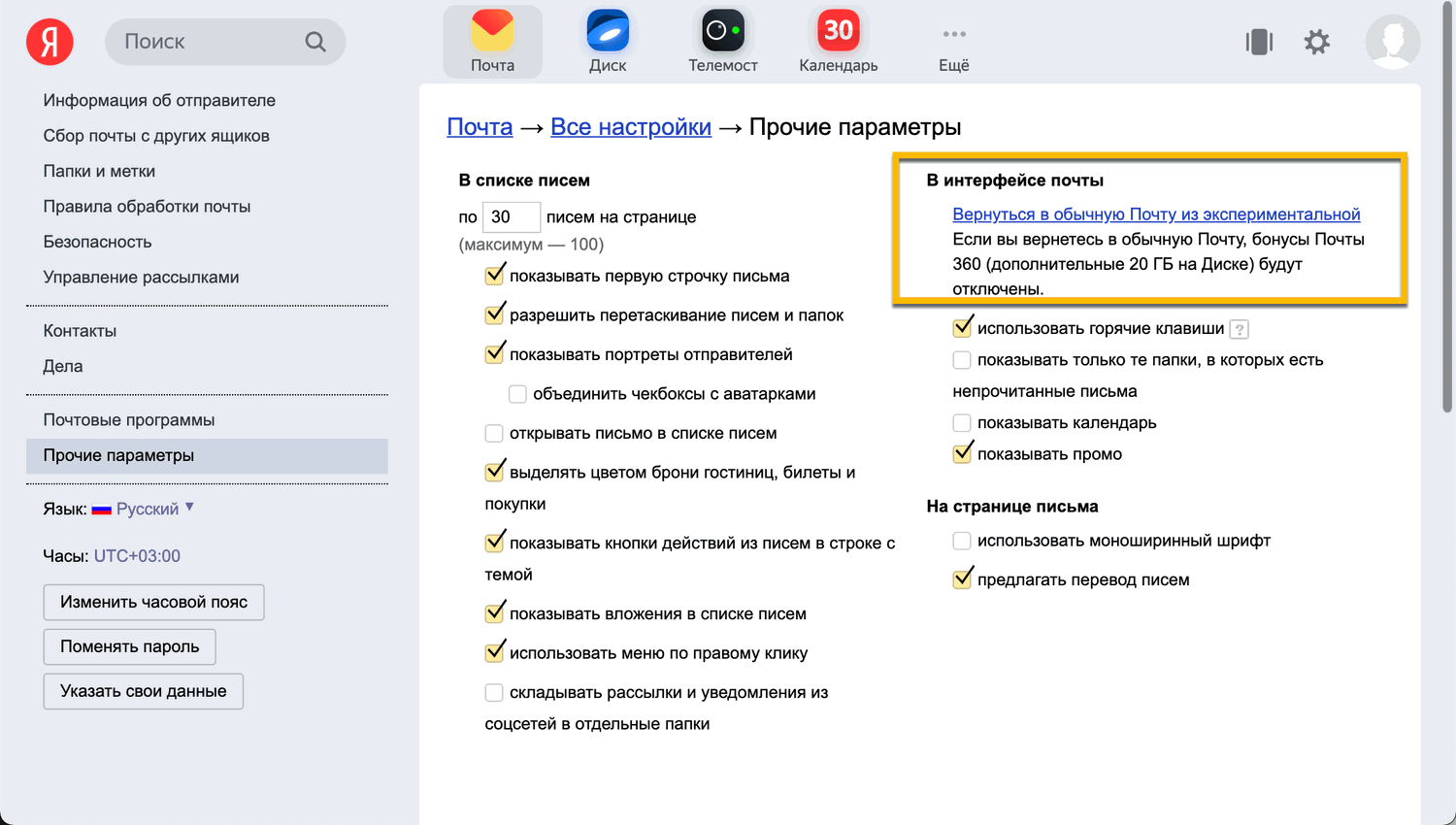Select Управление рассылками in sidebar
This screenshot has height=825, width=1456.
(x=141, y=278)
